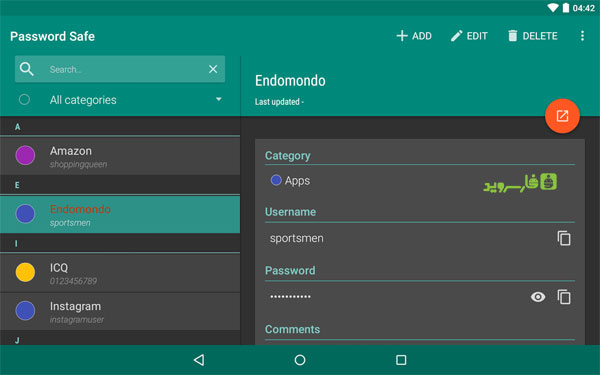Click the shoppingqueen username under Amazon
Viewport: 600px width, 375px height.
click(78, 165)
